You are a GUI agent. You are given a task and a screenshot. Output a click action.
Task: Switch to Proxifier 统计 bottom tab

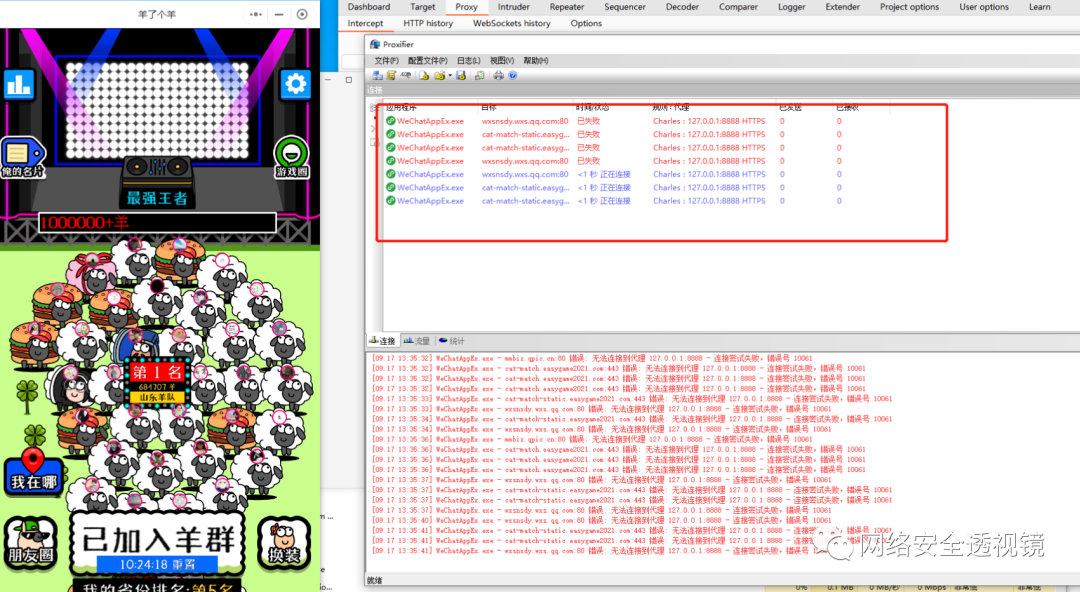pos(452,341)
